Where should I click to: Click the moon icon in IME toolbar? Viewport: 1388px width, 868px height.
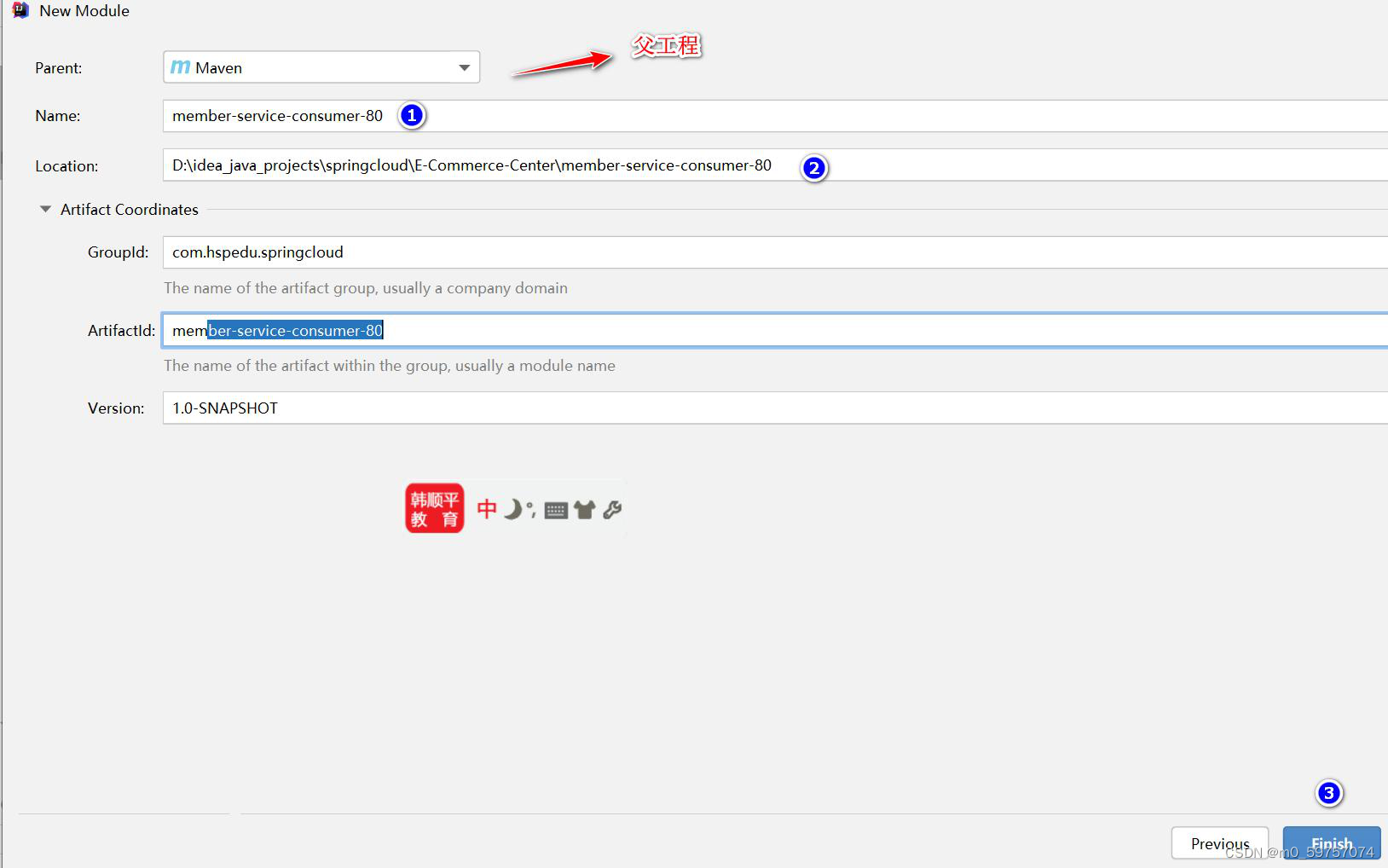pyautogui.click(x=512, y=510)
